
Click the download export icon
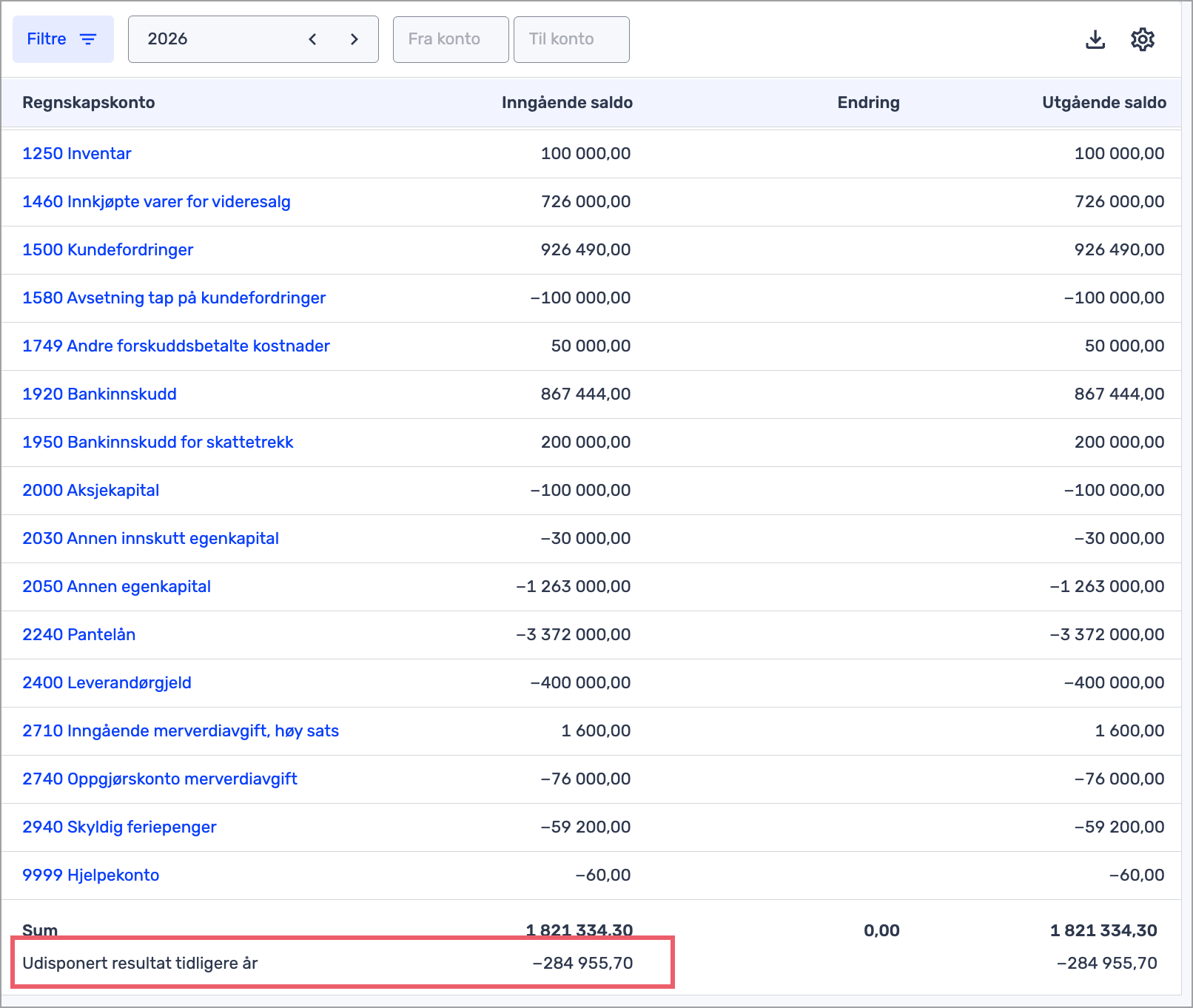[x=1095, y=39]
